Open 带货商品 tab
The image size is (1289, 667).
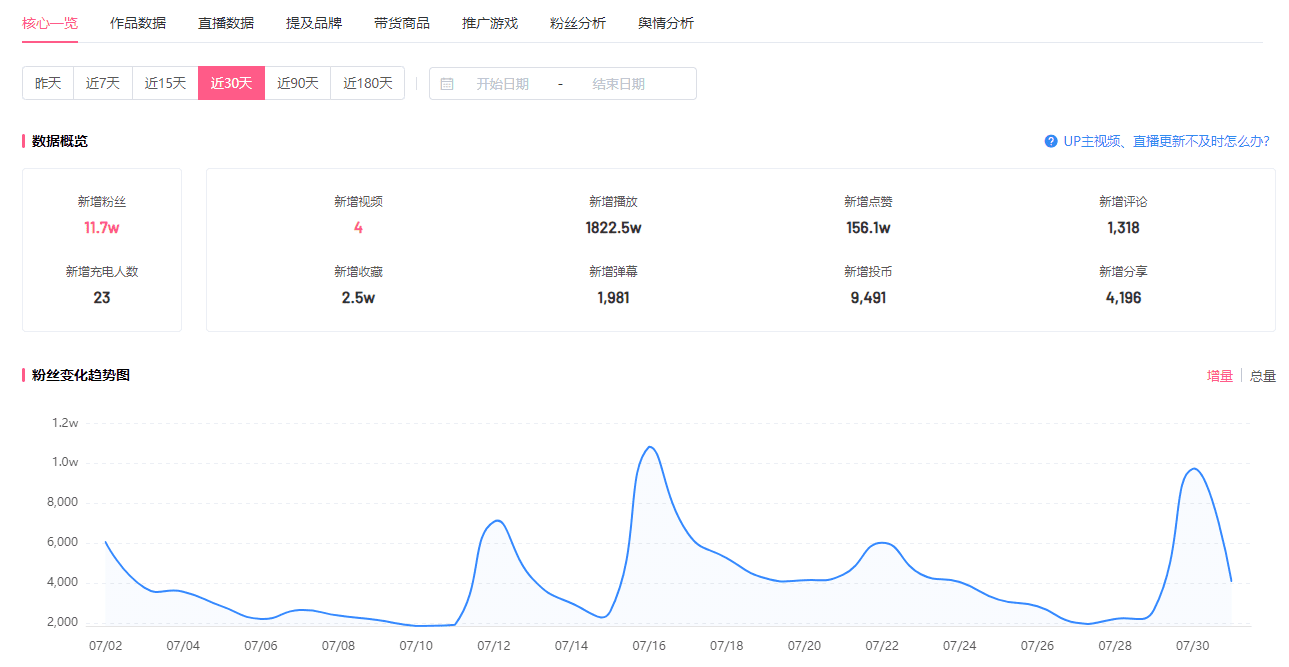402,23
